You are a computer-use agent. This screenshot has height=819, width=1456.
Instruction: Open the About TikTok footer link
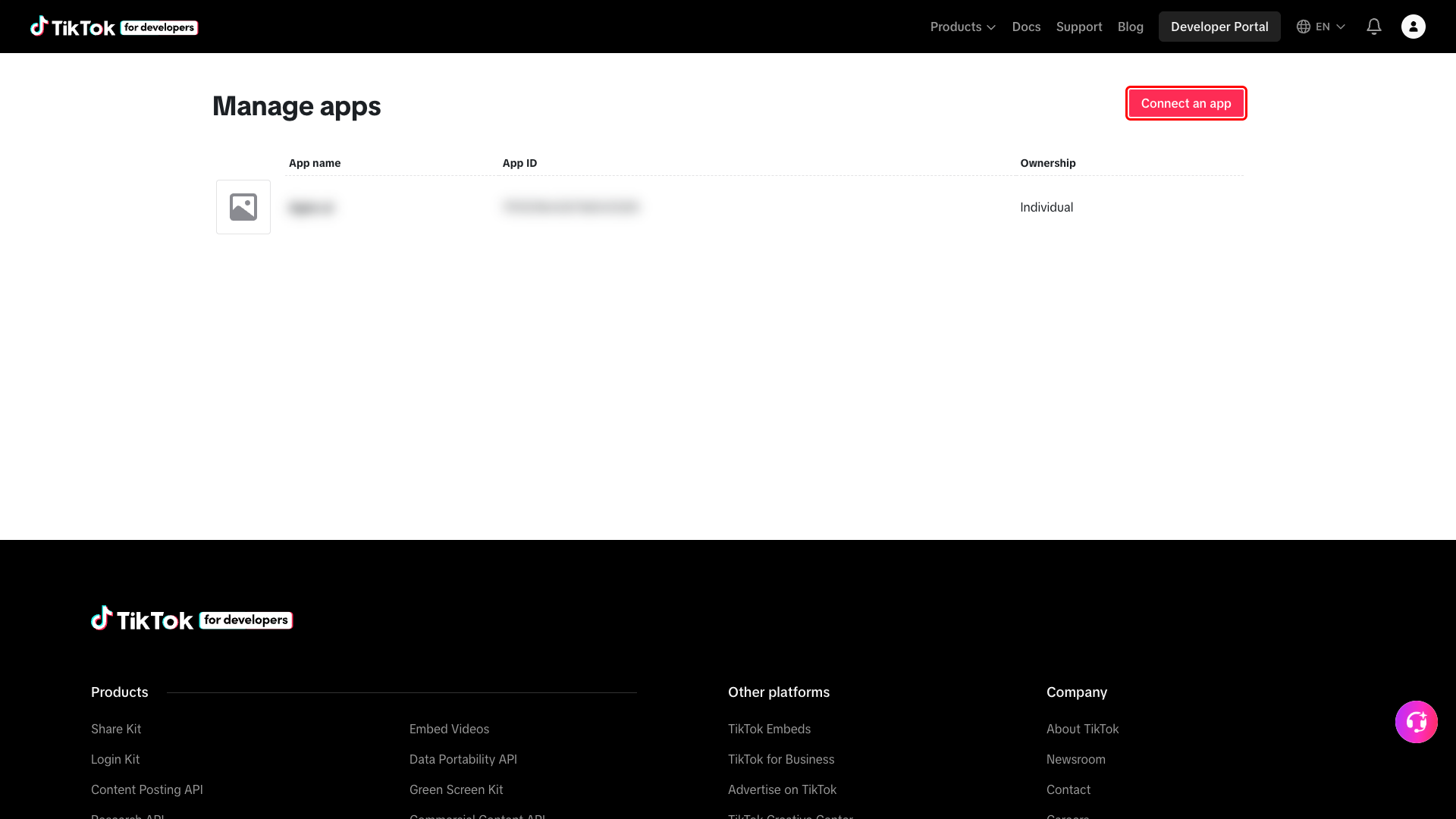1082,729
